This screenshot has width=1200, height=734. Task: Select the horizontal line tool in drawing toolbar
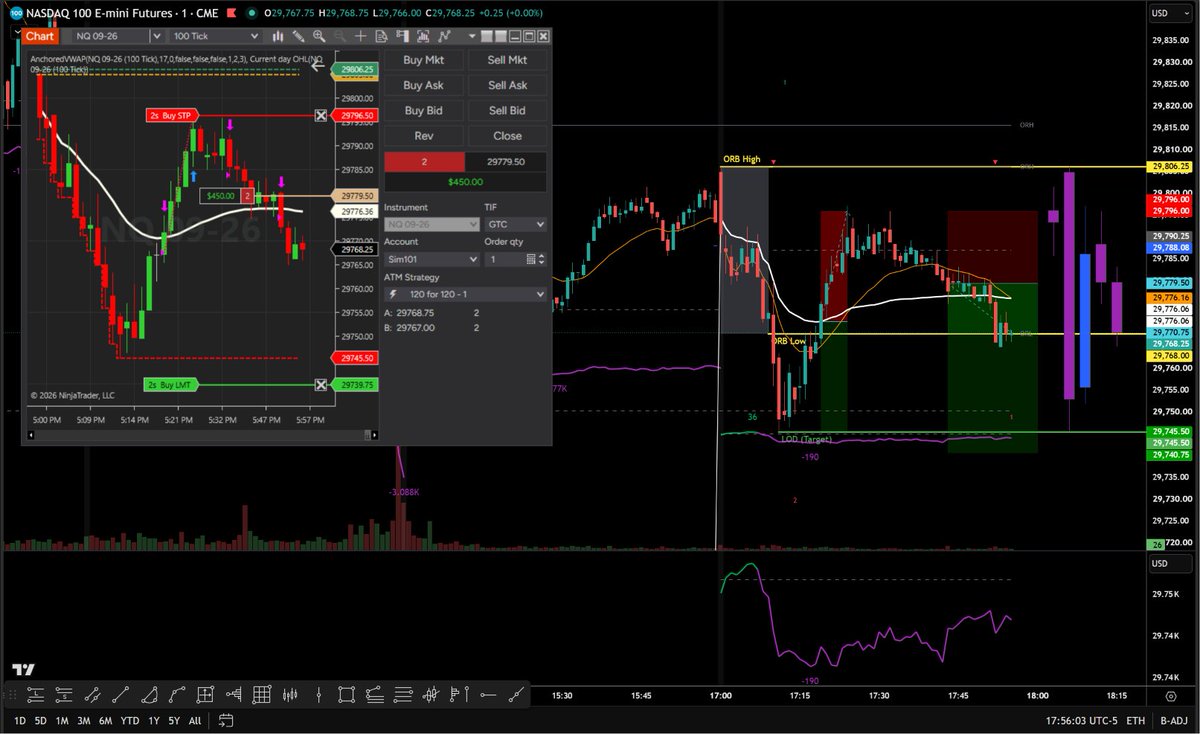click(488, 695)
